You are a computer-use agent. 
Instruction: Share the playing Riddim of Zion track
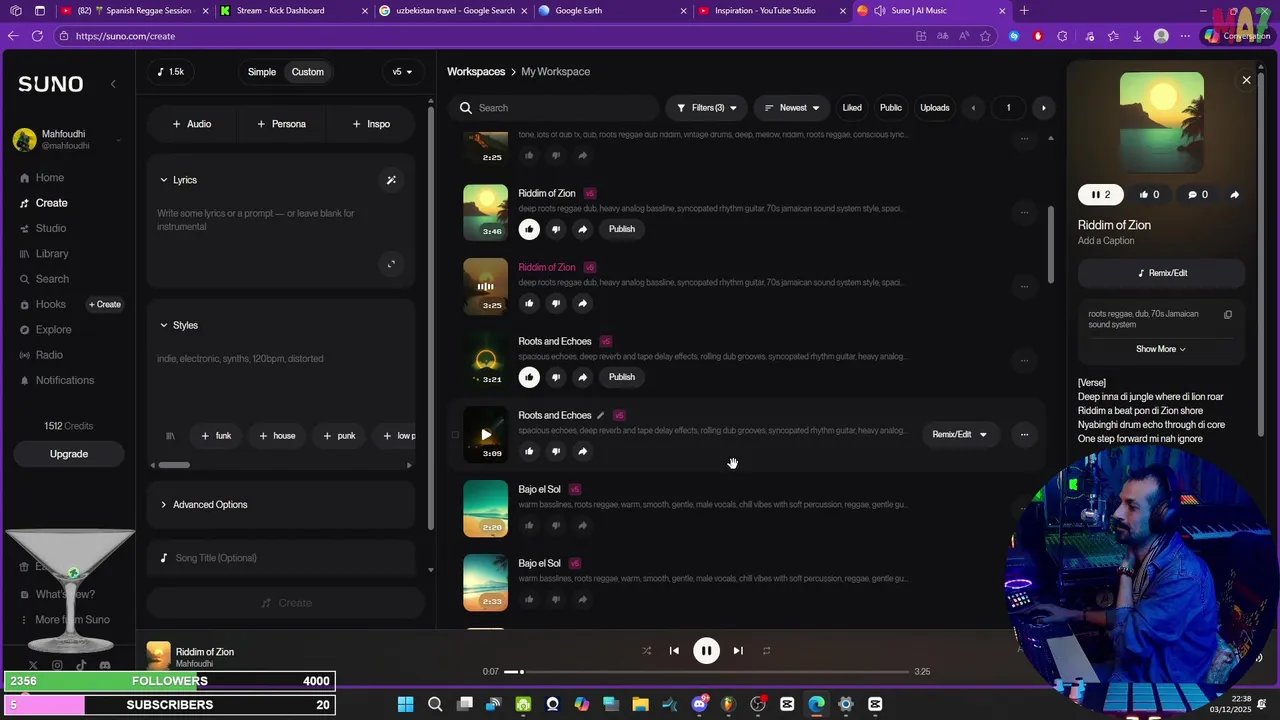point(582,303)
